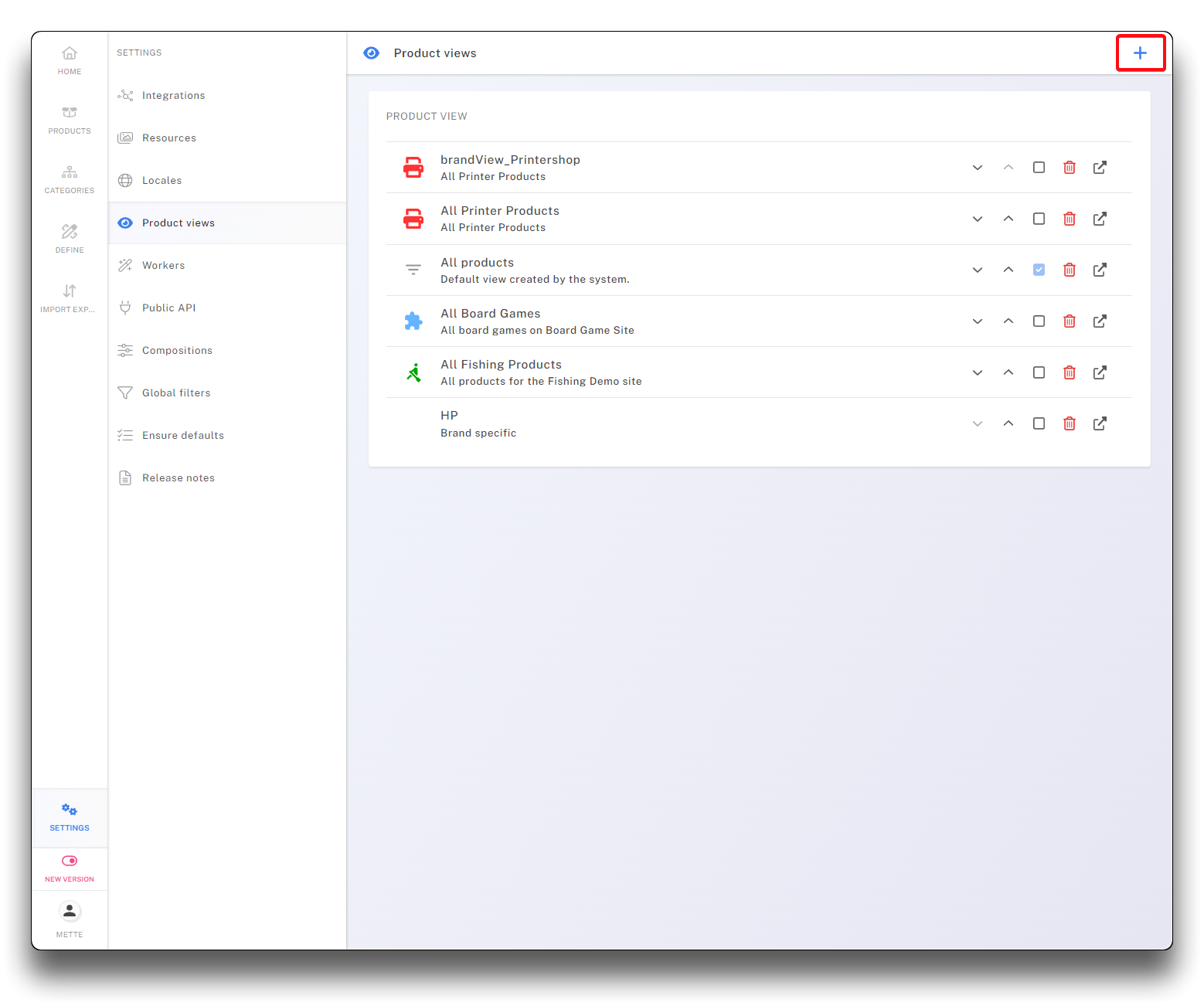
Task: Go to Home in left sidebar
Action: (x=70, y=60)
